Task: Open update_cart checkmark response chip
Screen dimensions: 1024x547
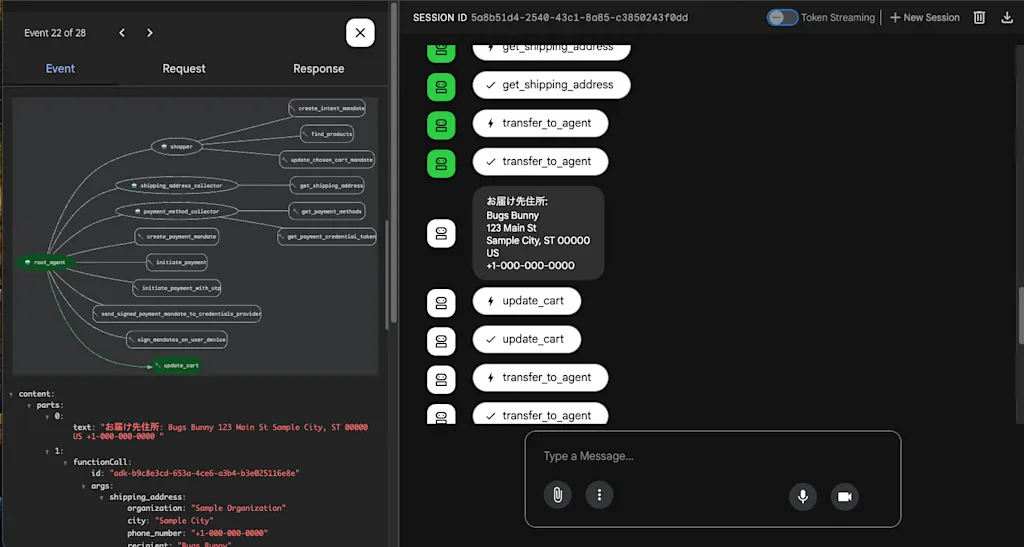Action: (526, 339)
